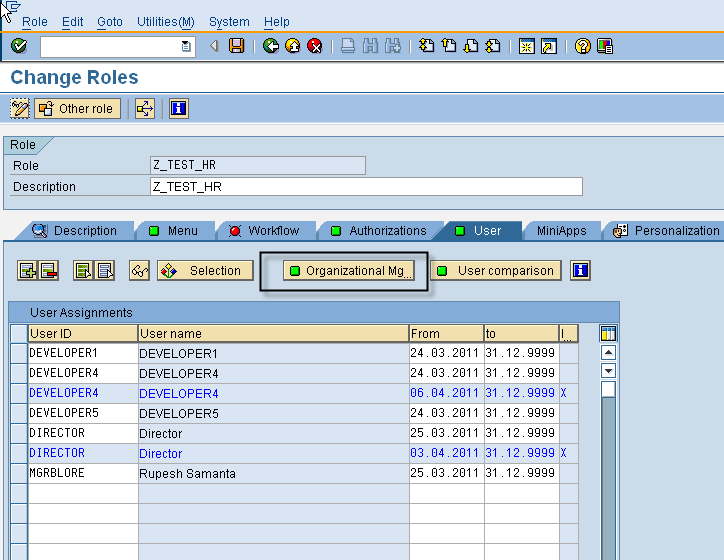724x560 pixels.
Task: Switch to the Authorizations tab
Action: pyautogui.click(x=381, y=230)
